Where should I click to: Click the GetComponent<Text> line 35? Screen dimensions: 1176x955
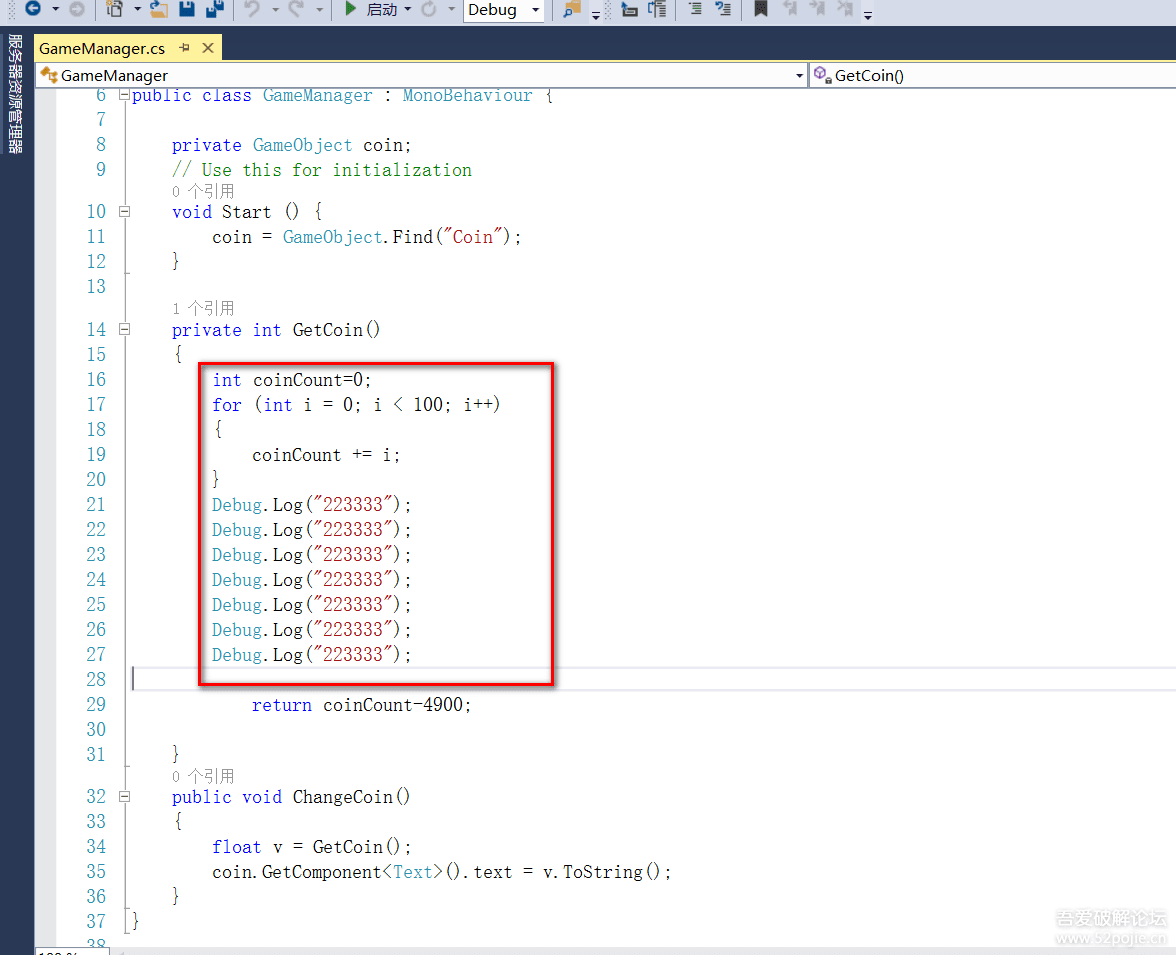point(442,872)
